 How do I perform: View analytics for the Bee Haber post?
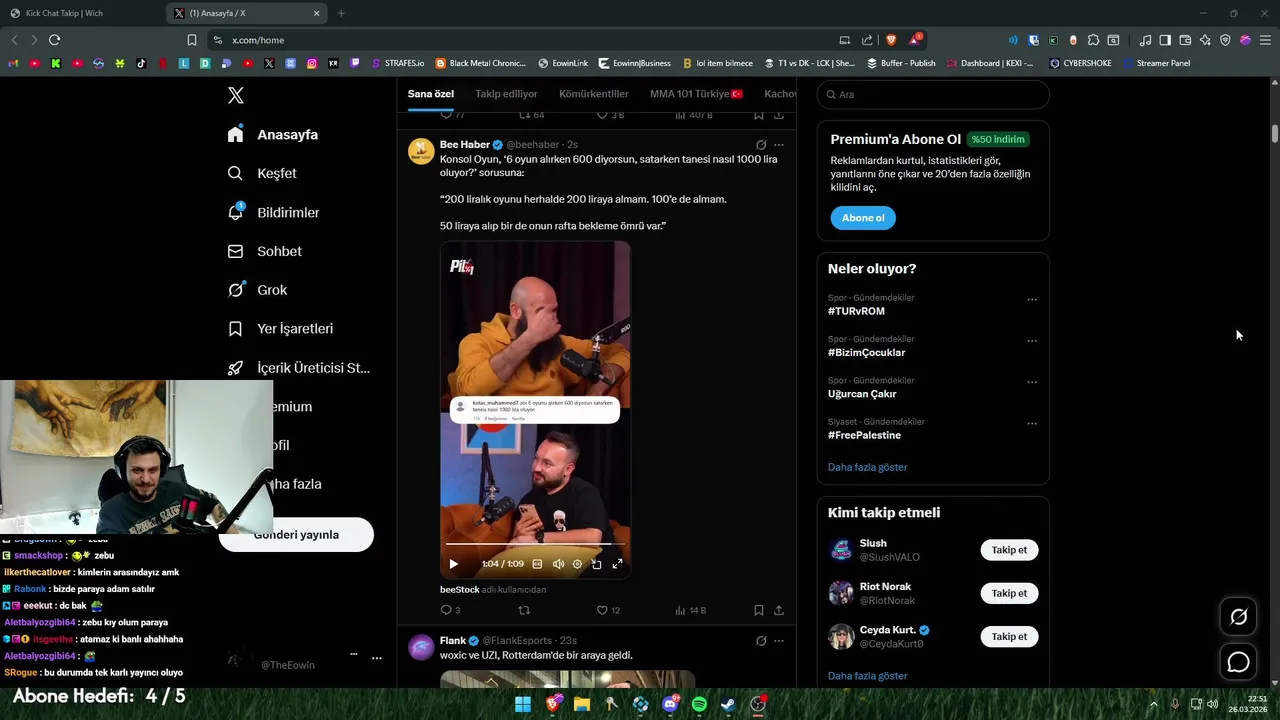[x=690, y=610]
